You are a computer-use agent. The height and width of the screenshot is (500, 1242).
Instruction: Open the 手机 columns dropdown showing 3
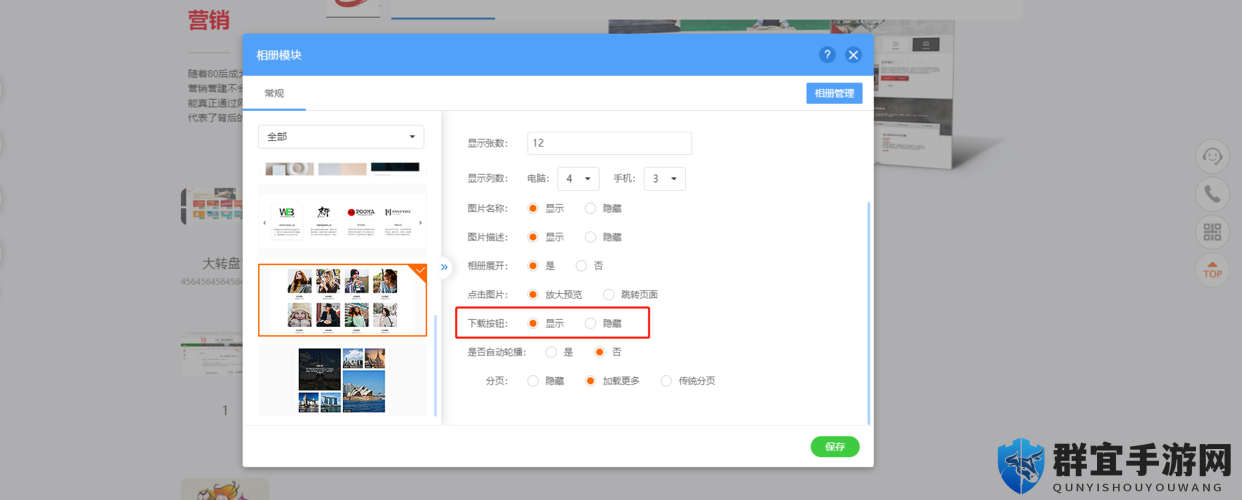pyautogui.click(x=664, y=179)
